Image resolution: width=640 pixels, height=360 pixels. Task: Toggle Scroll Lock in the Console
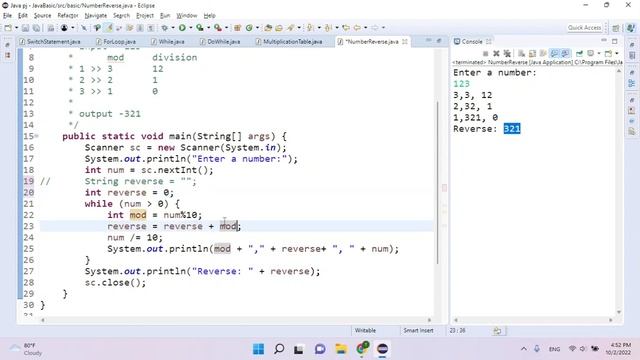[532, 53]
